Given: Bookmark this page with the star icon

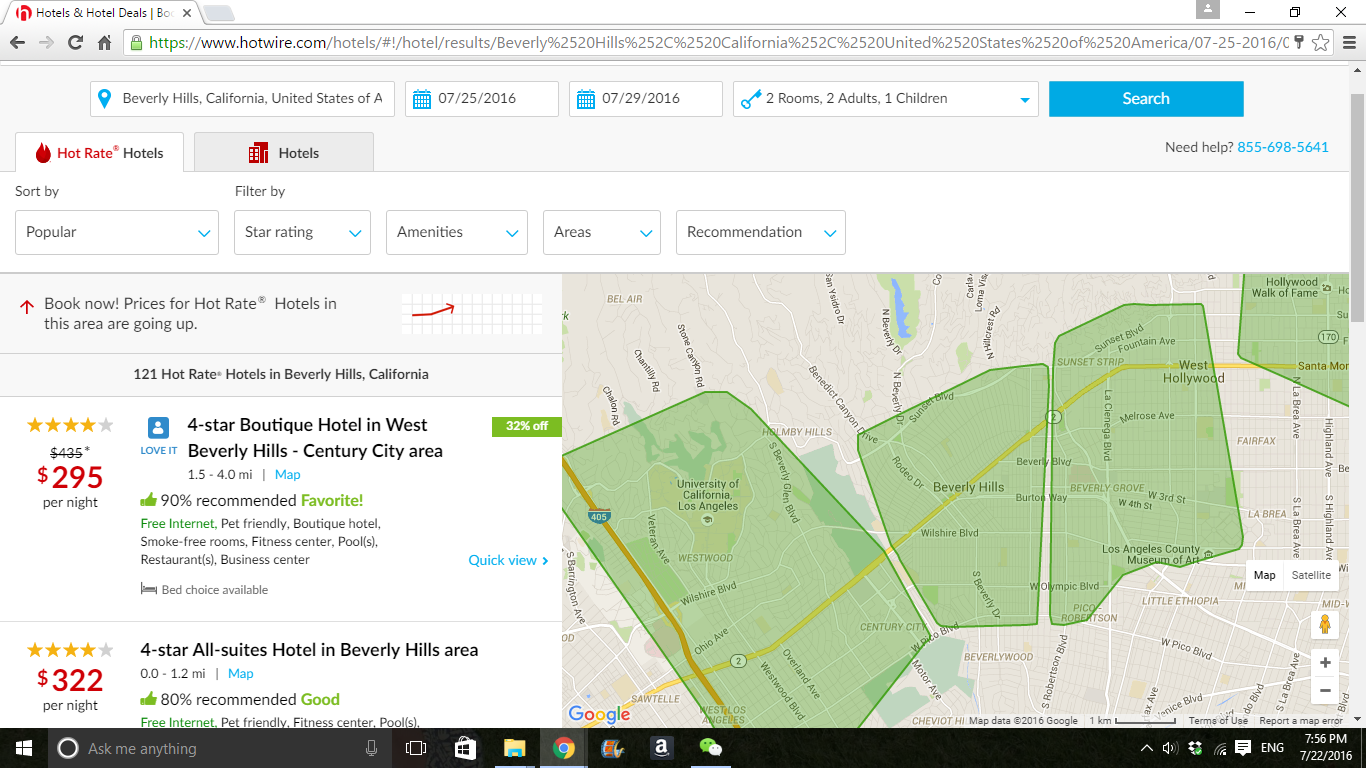Looking at the screenshot, I should pyautogui.click(x=1321, y=43).
